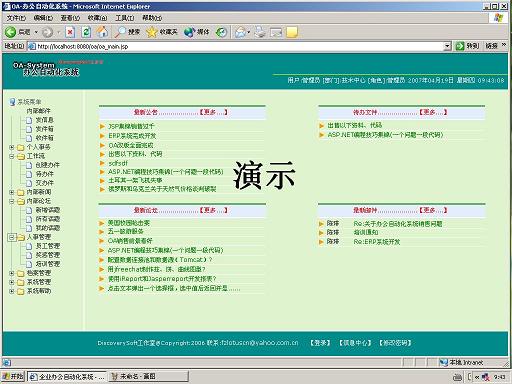Click the 链接 links bar button
Viewport: 512px width, 384px height.
pyautogui.click(x=491, y=46)
